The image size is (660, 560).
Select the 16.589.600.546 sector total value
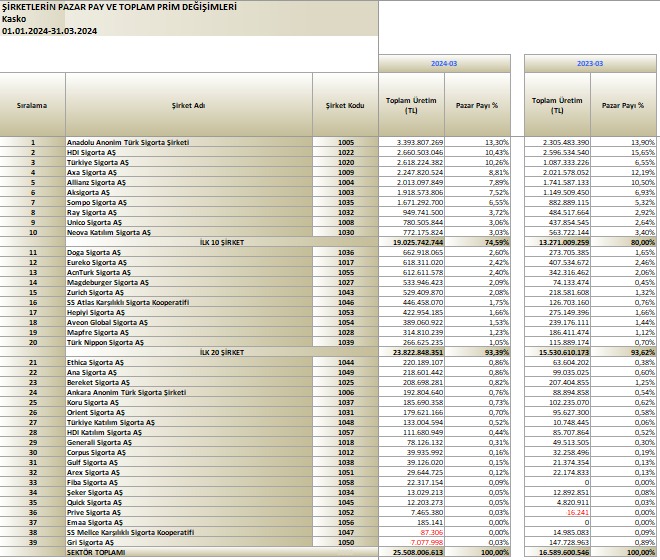557,552
